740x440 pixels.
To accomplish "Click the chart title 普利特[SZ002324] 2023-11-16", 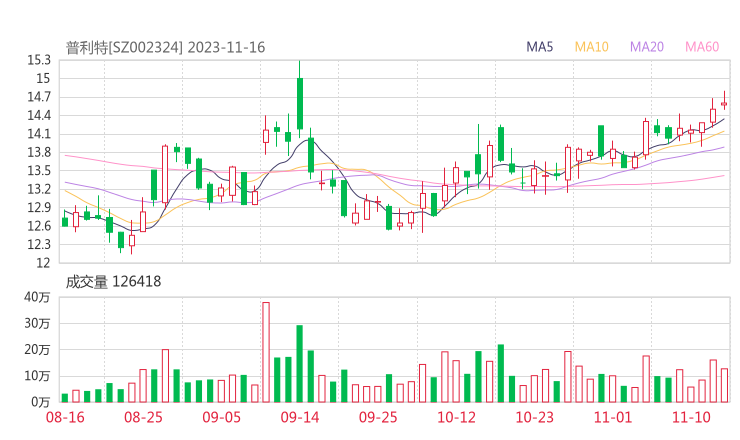I will tap(165, 47).
